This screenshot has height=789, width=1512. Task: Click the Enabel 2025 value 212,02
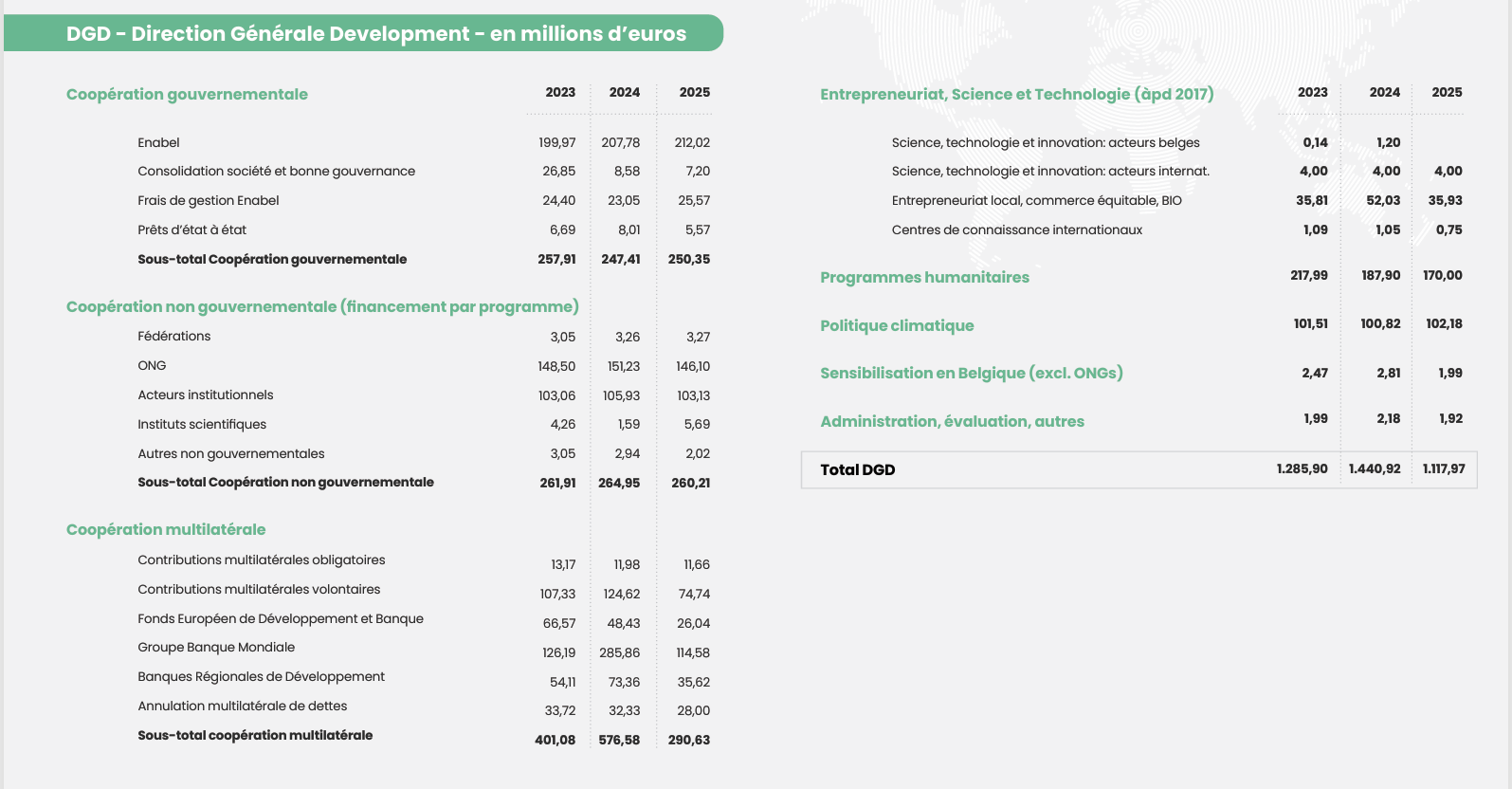[692, 142]
